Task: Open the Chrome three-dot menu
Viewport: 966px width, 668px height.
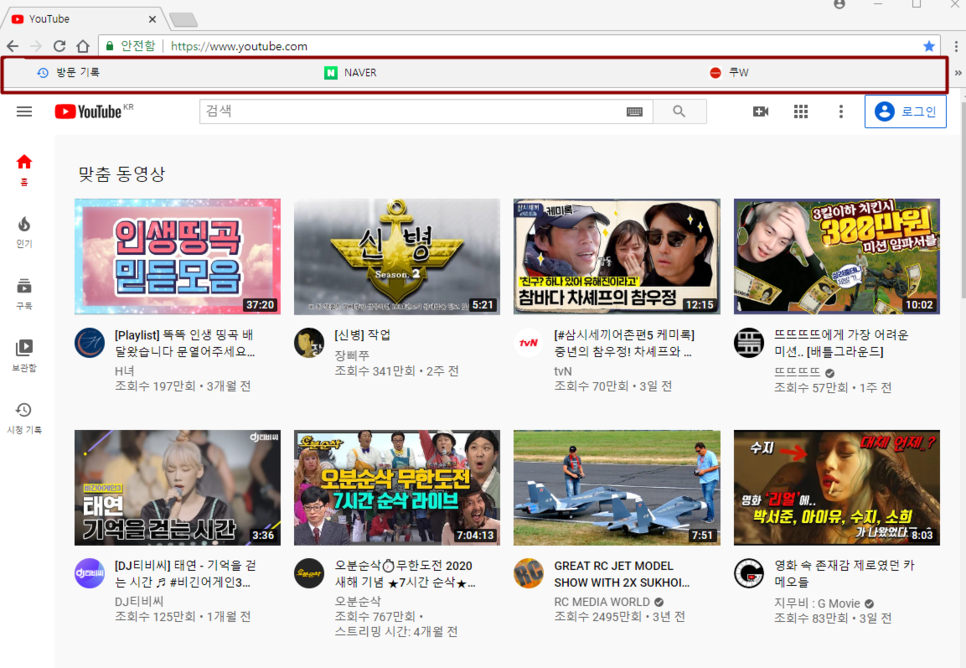Action: tap(956, 46)
